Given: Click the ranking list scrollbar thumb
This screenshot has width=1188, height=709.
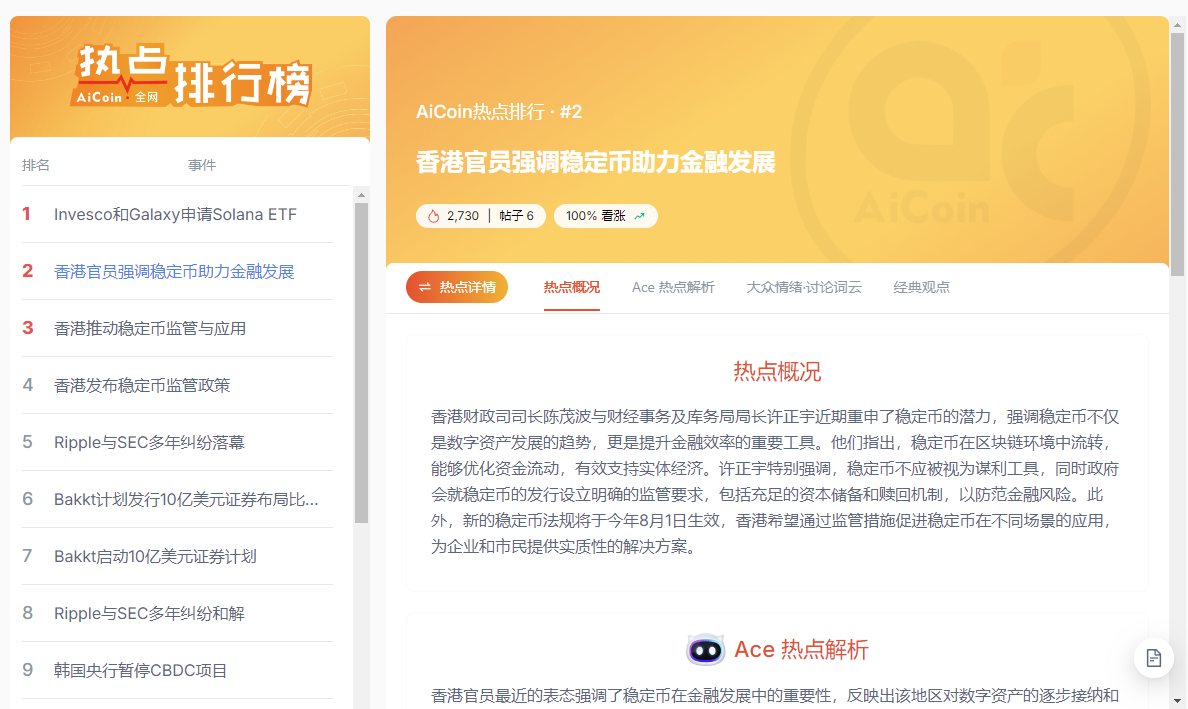Looking at the screenshot, I should tap(361, 362).
